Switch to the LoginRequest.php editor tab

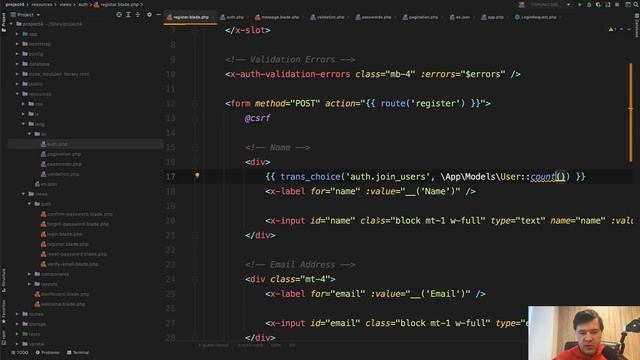click(x=537, y=17)
